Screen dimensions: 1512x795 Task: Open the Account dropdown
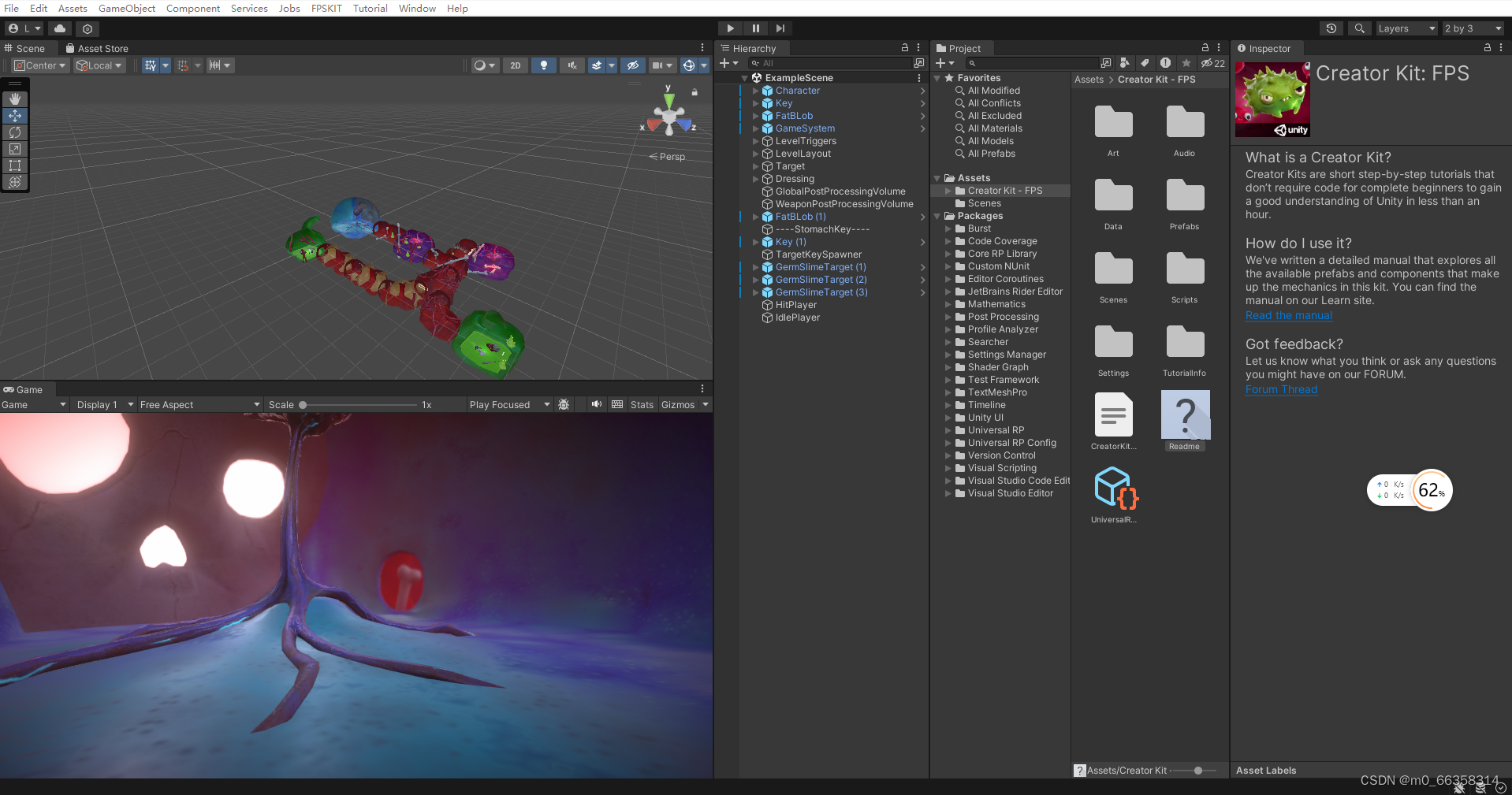coord(24,28)
